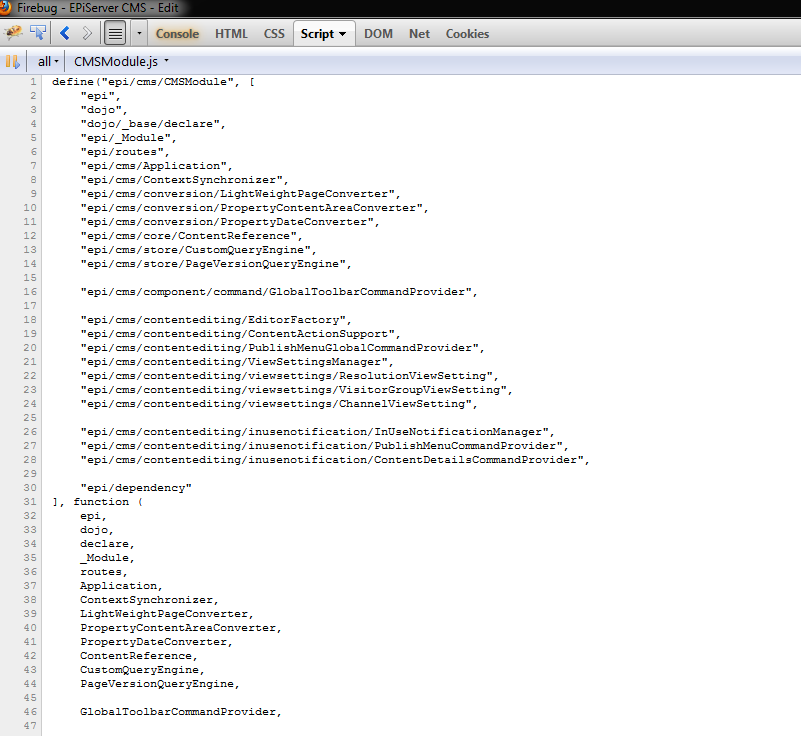This screenshot has width=801, height=736.
Task: Click the "PageVersionQueryEngine," parameter on line 44
Action: pos(160,684)
